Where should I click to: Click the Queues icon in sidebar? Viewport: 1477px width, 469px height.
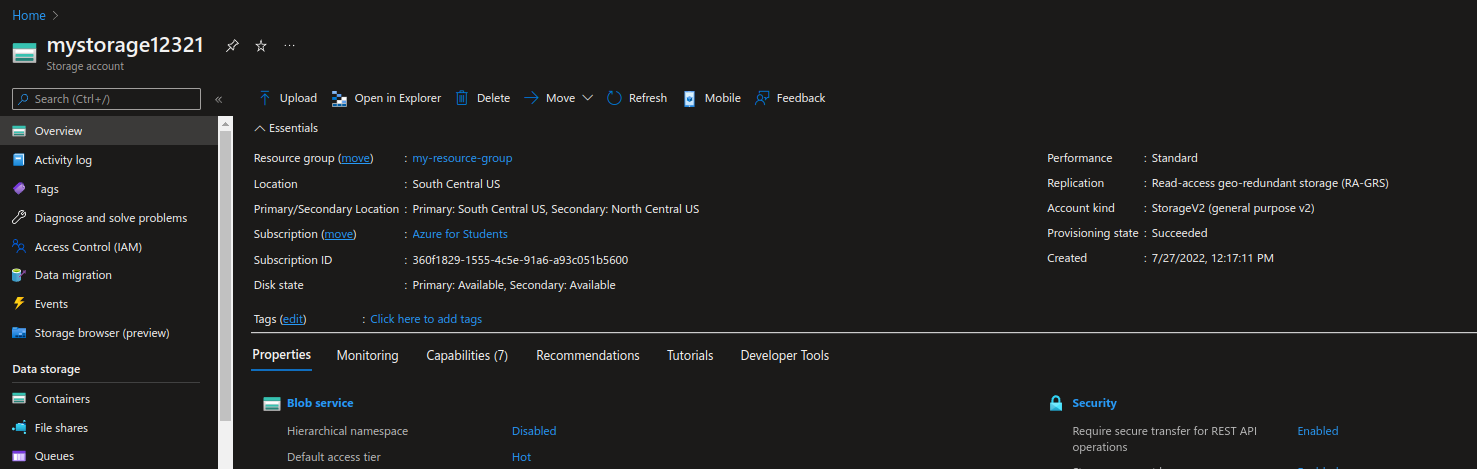tap(19, 456)
